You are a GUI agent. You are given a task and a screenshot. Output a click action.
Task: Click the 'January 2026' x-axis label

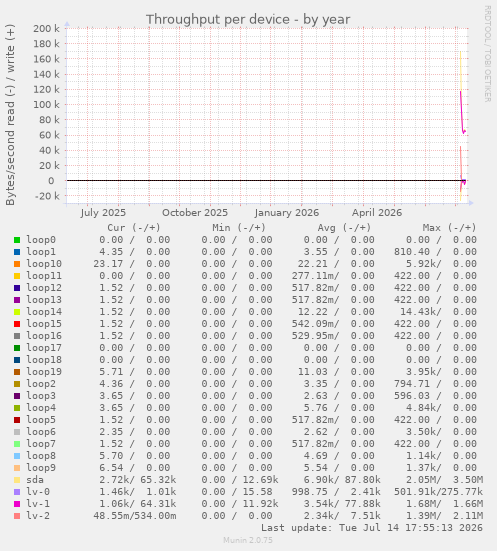tap(287, 213)
